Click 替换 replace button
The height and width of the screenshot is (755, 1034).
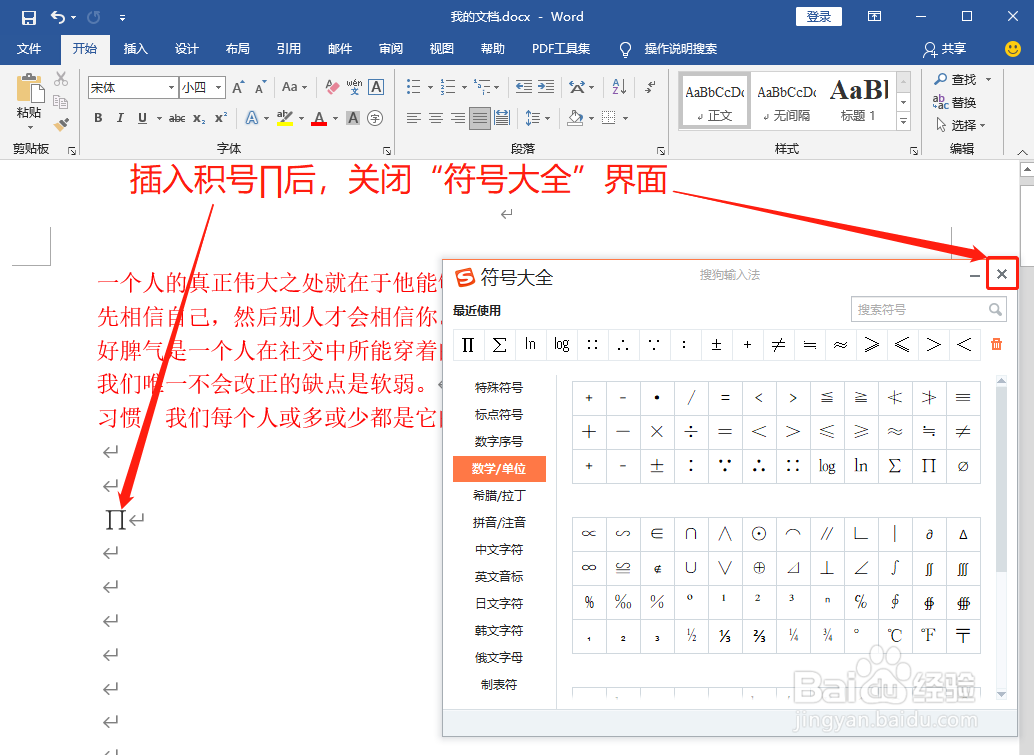tap(955, 102)
